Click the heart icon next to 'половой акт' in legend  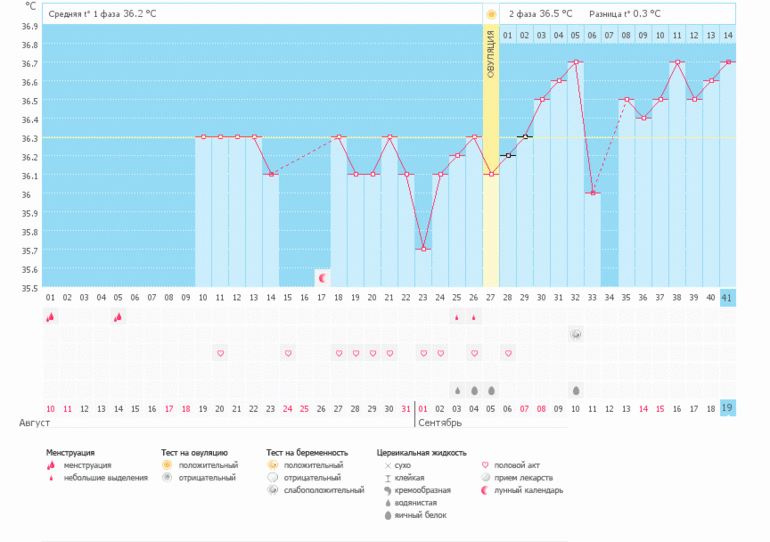pyautogui.click(x=486, y=466)
